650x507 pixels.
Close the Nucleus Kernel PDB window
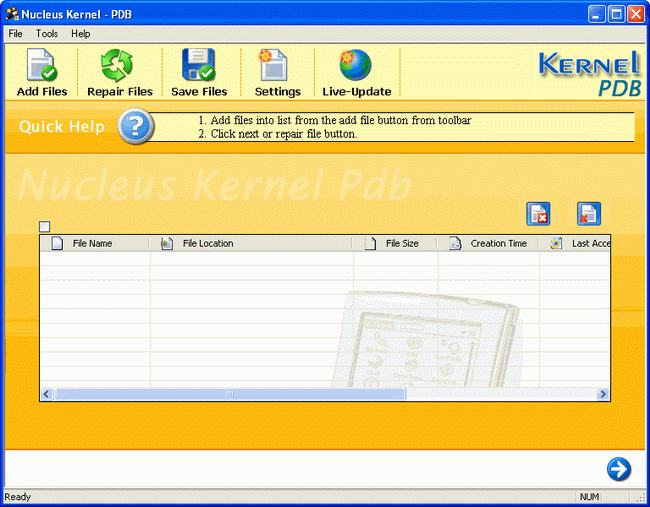click(x=635, y=15)
